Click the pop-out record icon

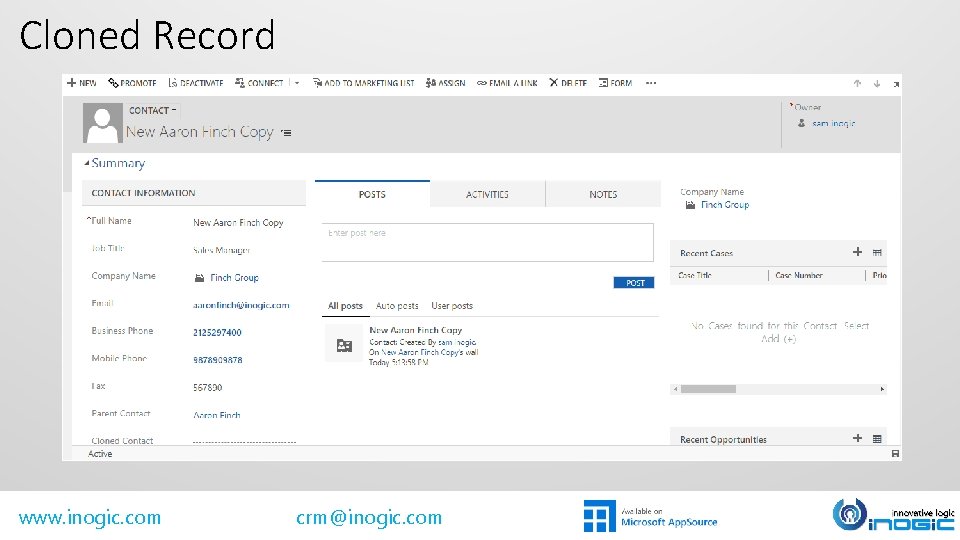pyautogui.click(x=896, y=84)
